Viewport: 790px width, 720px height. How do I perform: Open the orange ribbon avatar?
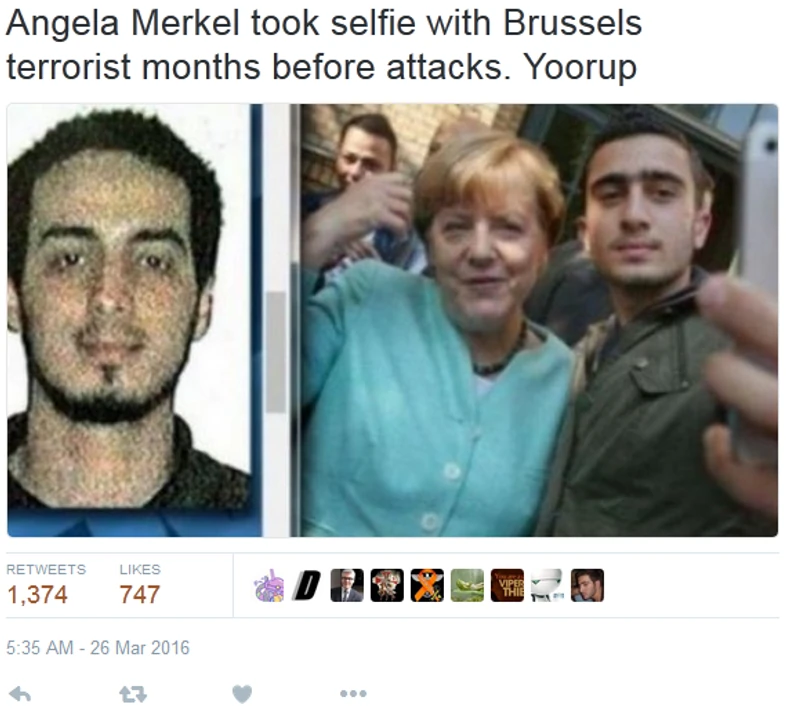[427, 585]
